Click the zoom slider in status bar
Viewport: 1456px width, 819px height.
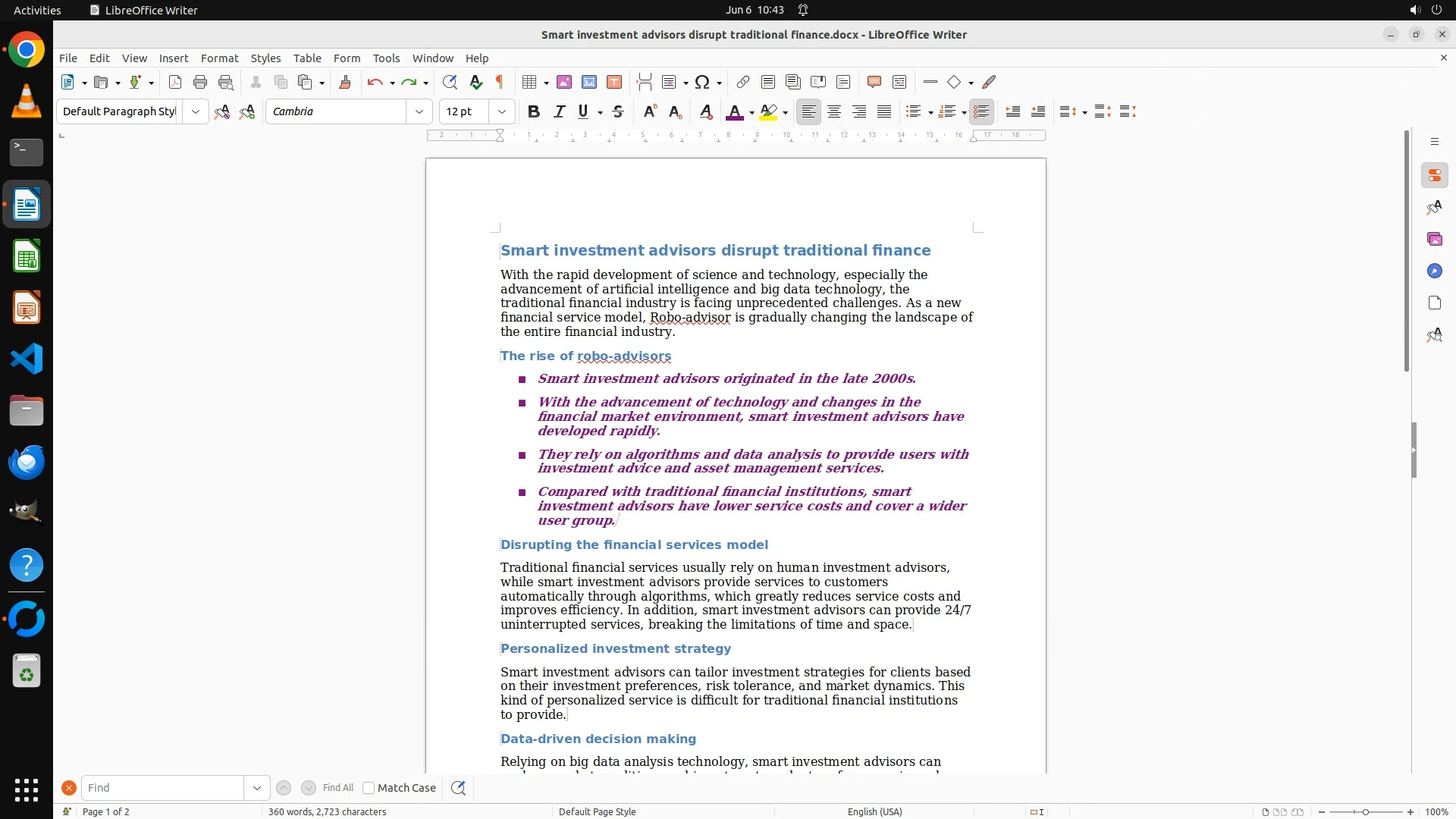click(x=1366, y=811)
